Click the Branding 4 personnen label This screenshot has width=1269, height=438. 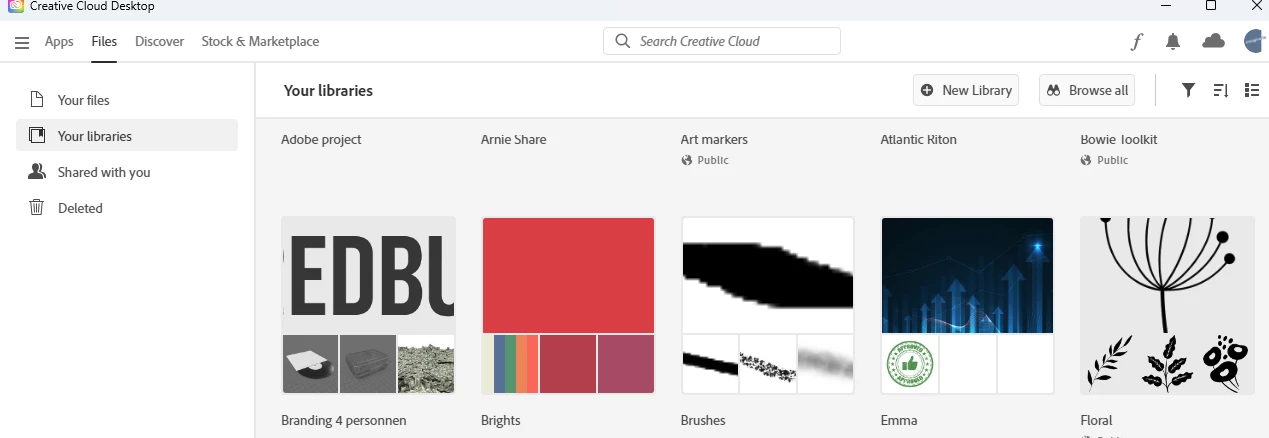pyautogui.click(x=344, y=420)
